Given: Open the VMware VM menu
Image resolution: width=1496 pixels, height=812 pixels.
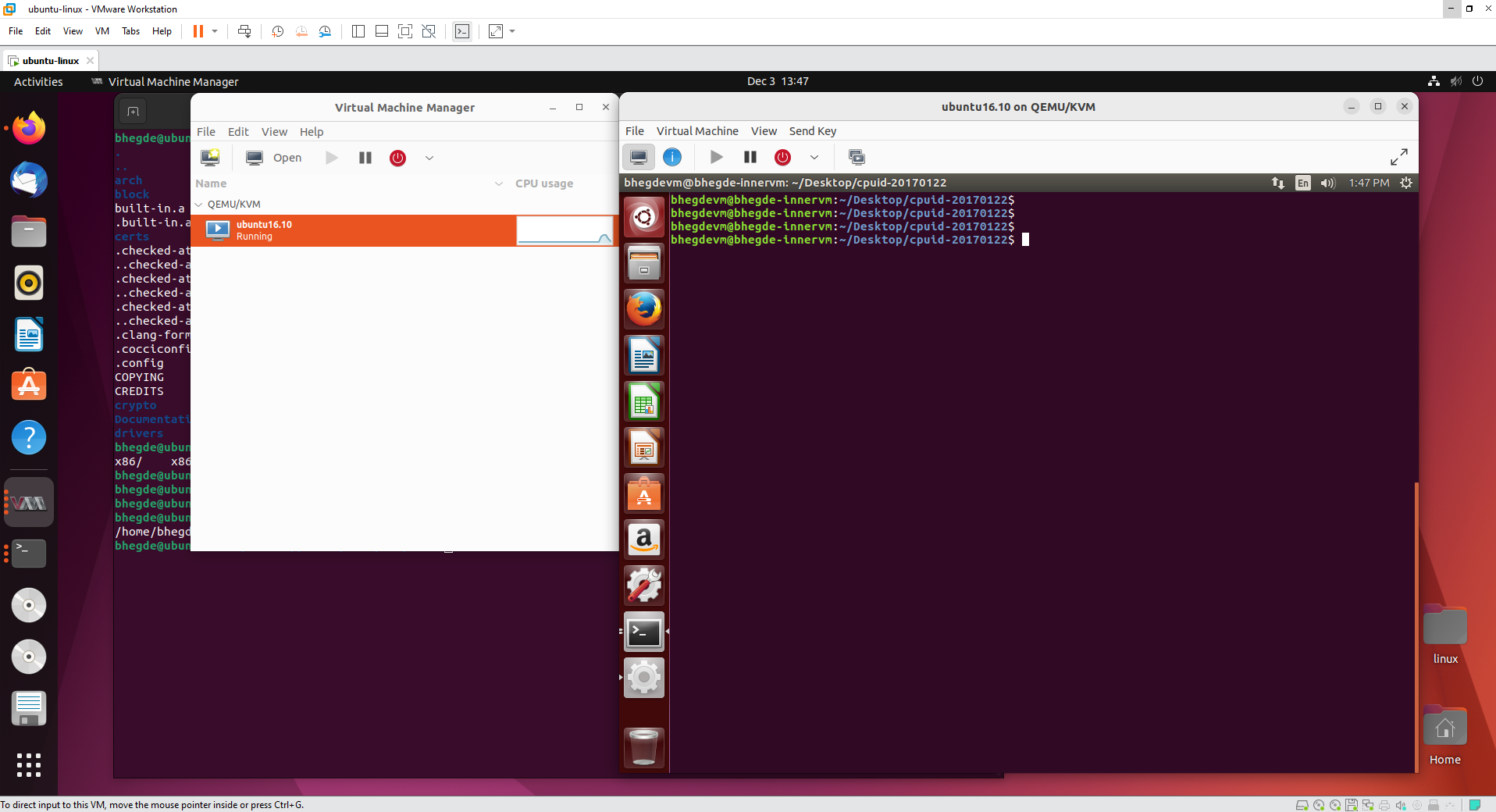Looking at the screenshot, I should click(x=102, y=31).
